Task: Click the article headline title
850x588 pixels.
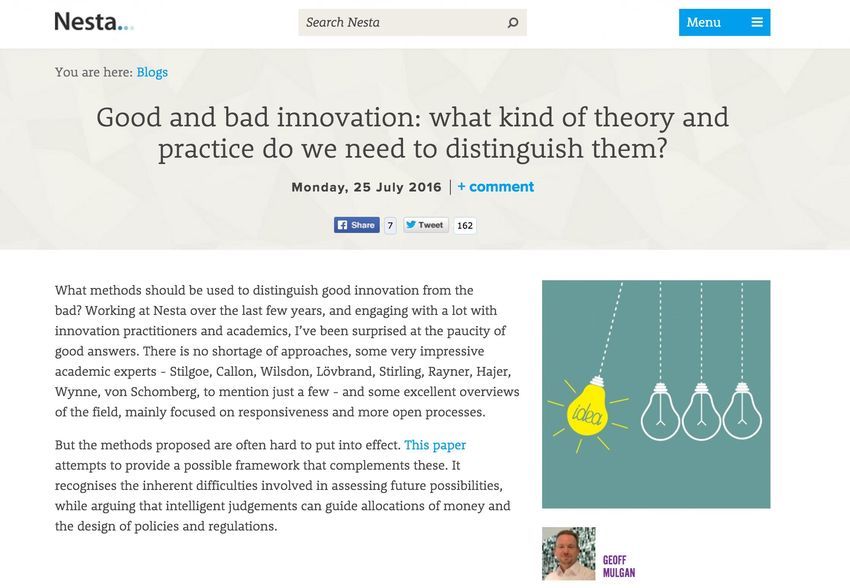Action: [413, 133]
